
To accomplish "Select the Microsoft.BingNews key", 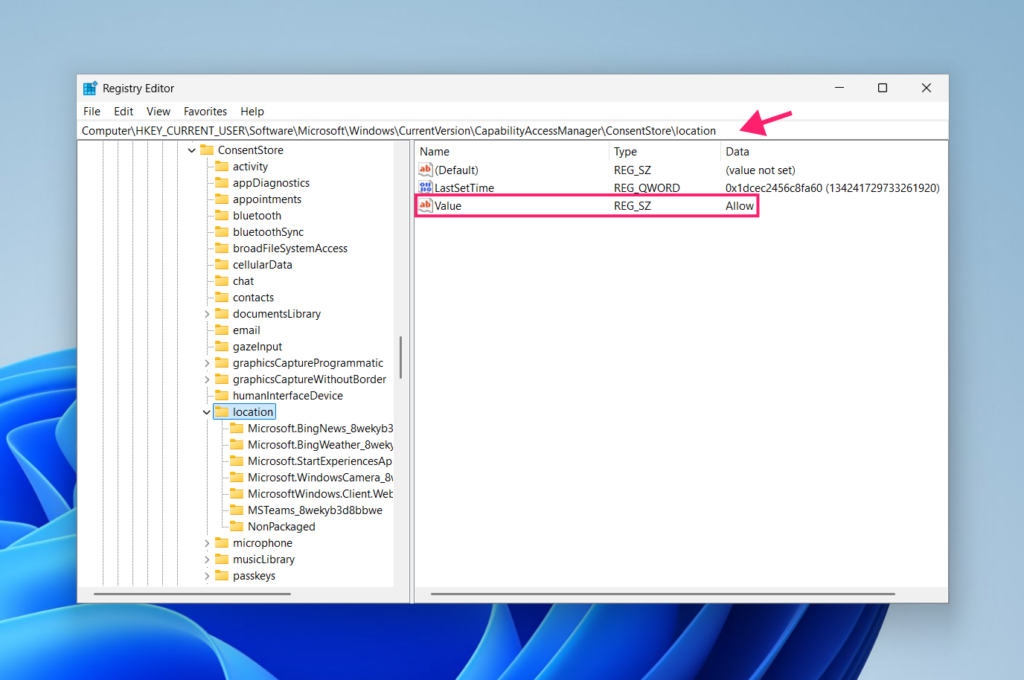I will click(x=320, y=429).
